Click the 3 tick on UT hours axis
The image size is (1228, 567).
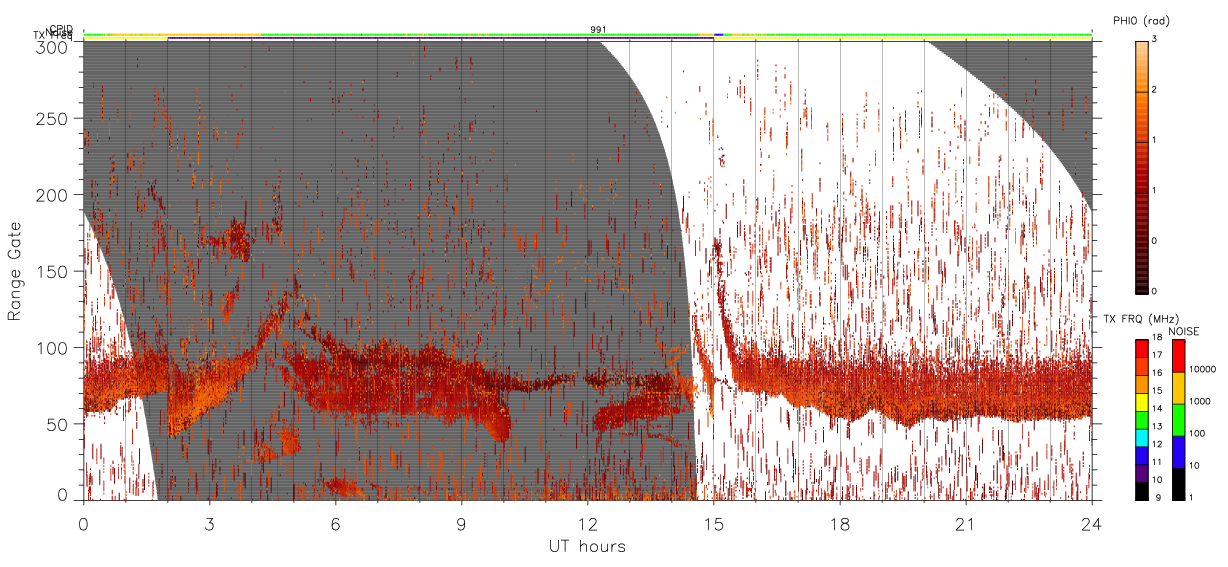coord(209,523)
